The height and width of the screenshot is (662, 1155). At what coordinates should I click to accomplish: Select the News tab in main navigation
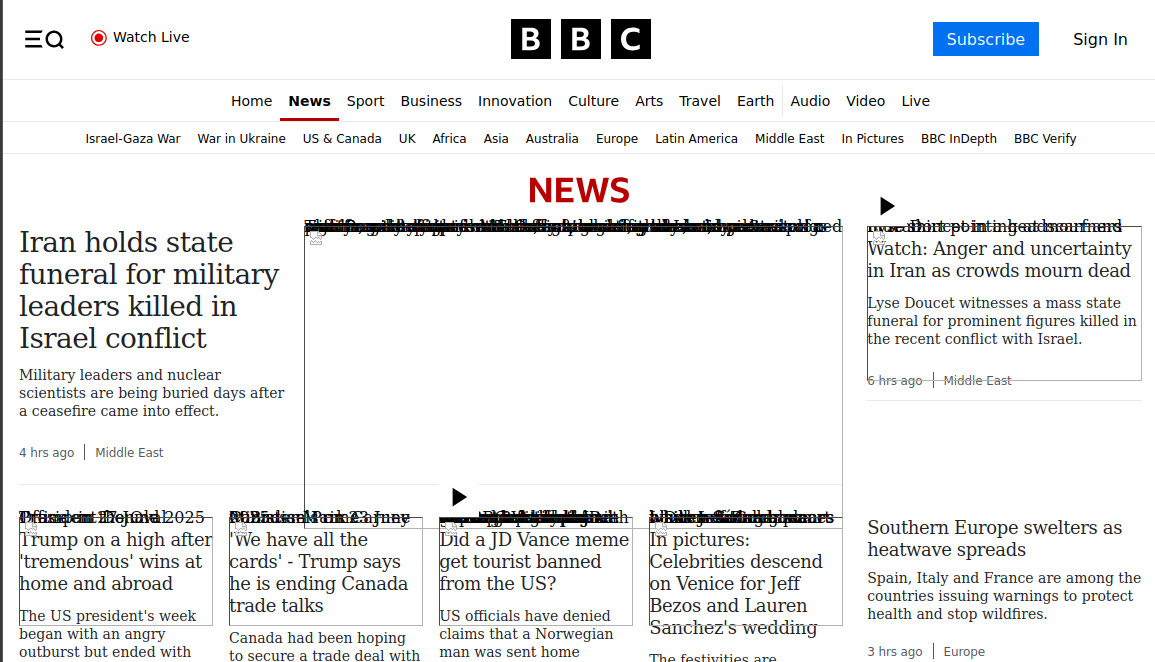click(309, 101)
